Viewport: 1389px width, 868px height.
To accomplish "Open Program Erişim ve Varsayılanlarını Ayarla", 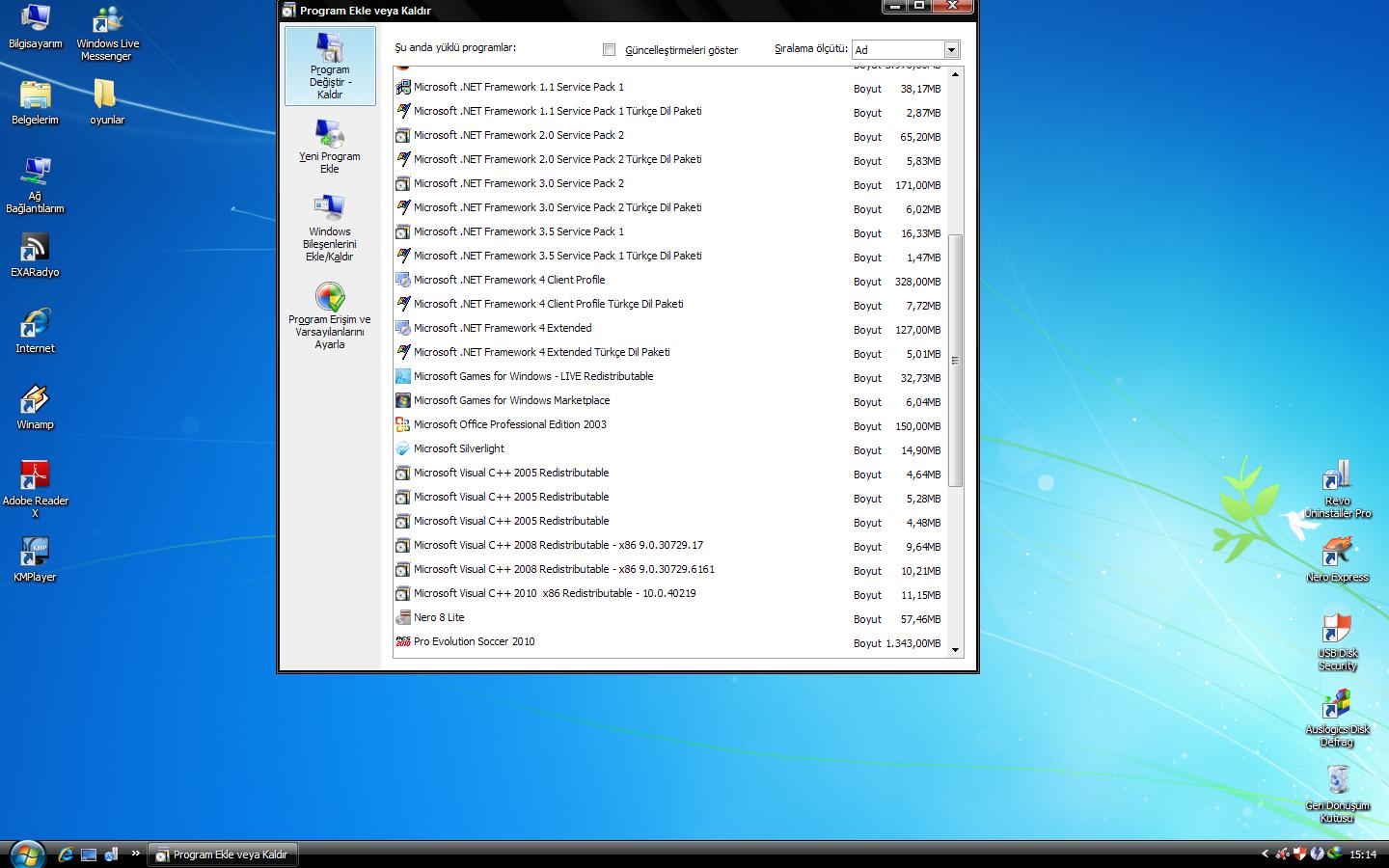I will [x=329, y=315].
